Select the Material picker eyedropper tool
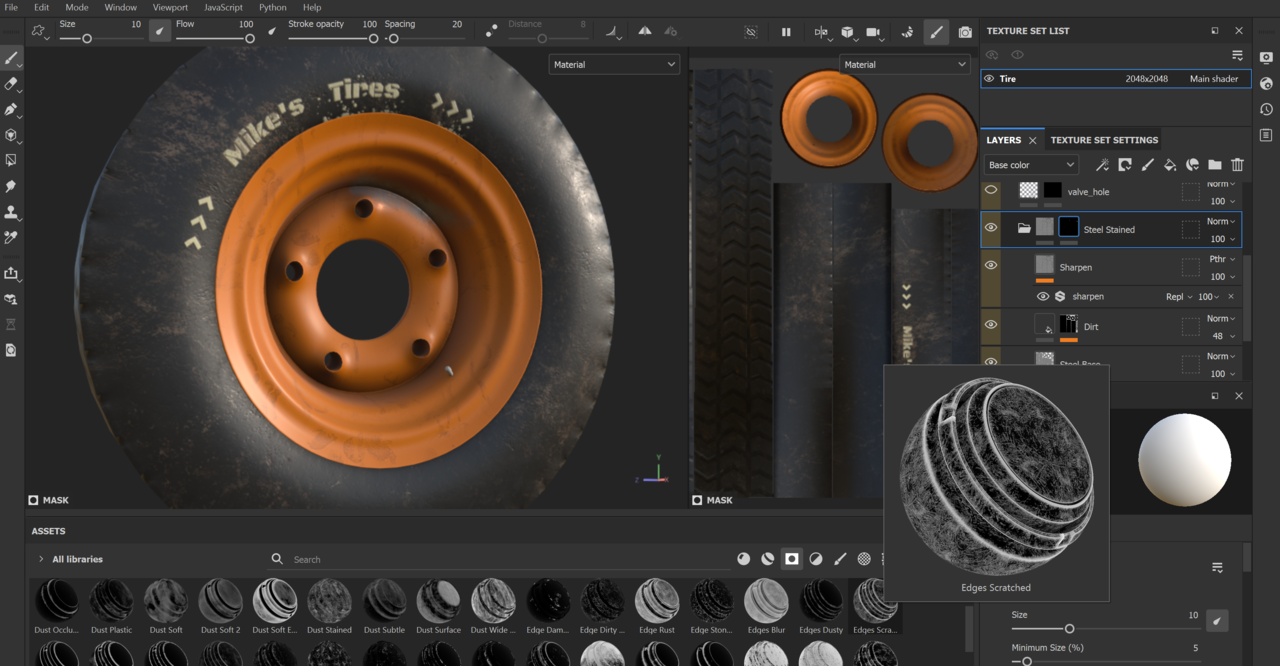Image resolution: width=1280 pixels, height=666 pixels. [x=11, y=237]
